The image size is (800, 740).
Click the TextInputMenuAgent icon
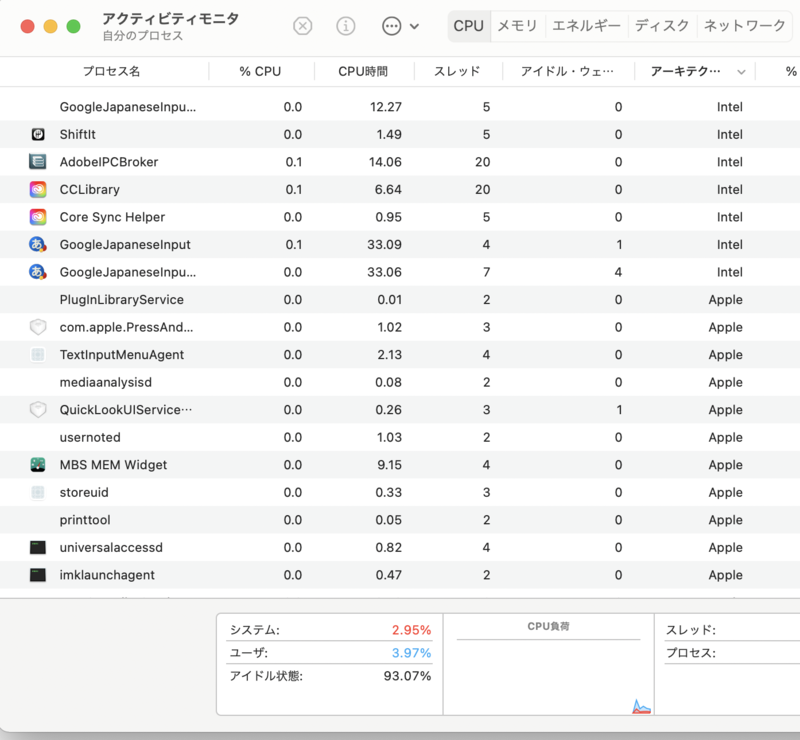click(x=38, y=355)
